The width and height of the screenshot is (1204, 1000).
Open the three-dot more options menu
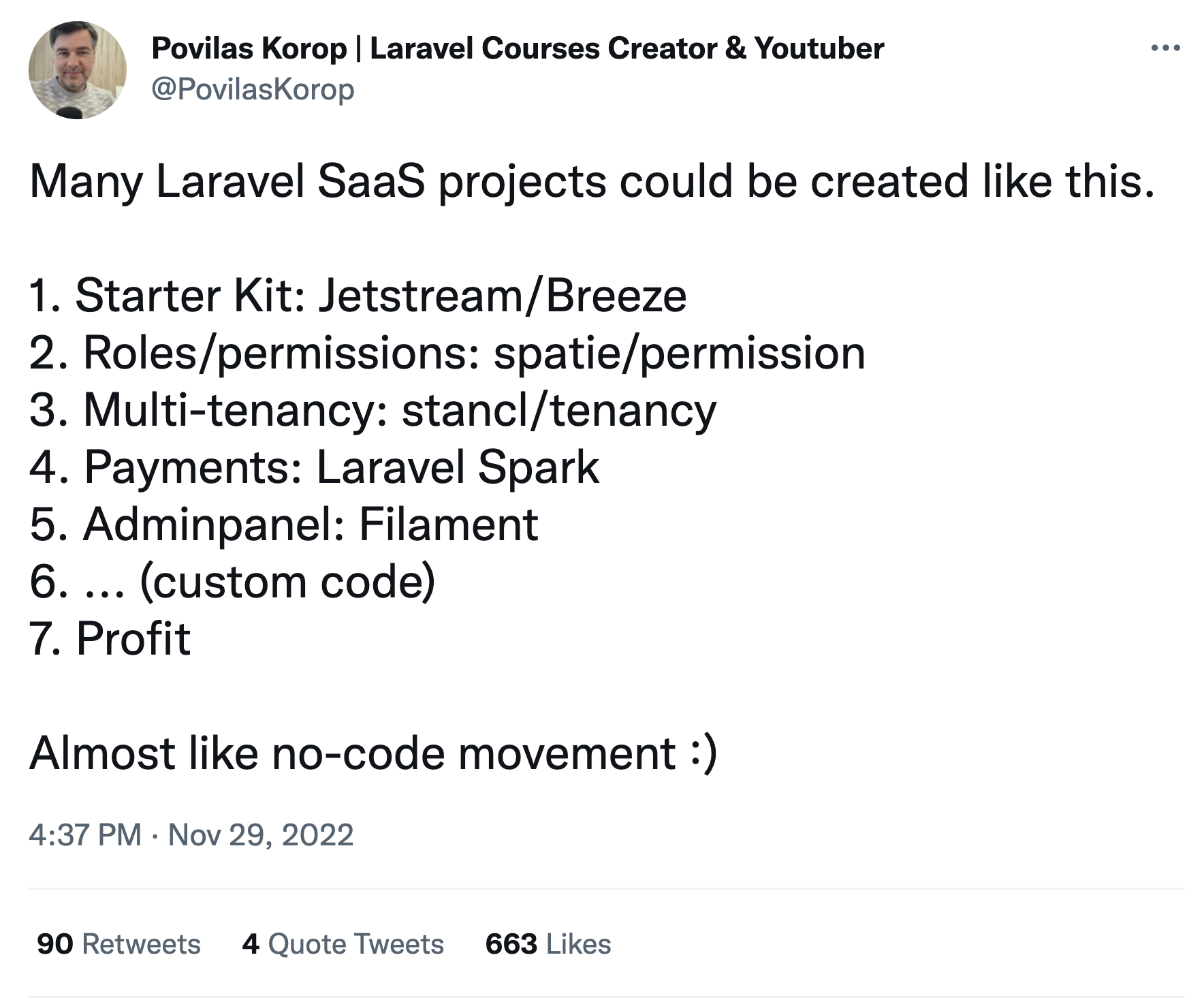[x=1165, y=48]
